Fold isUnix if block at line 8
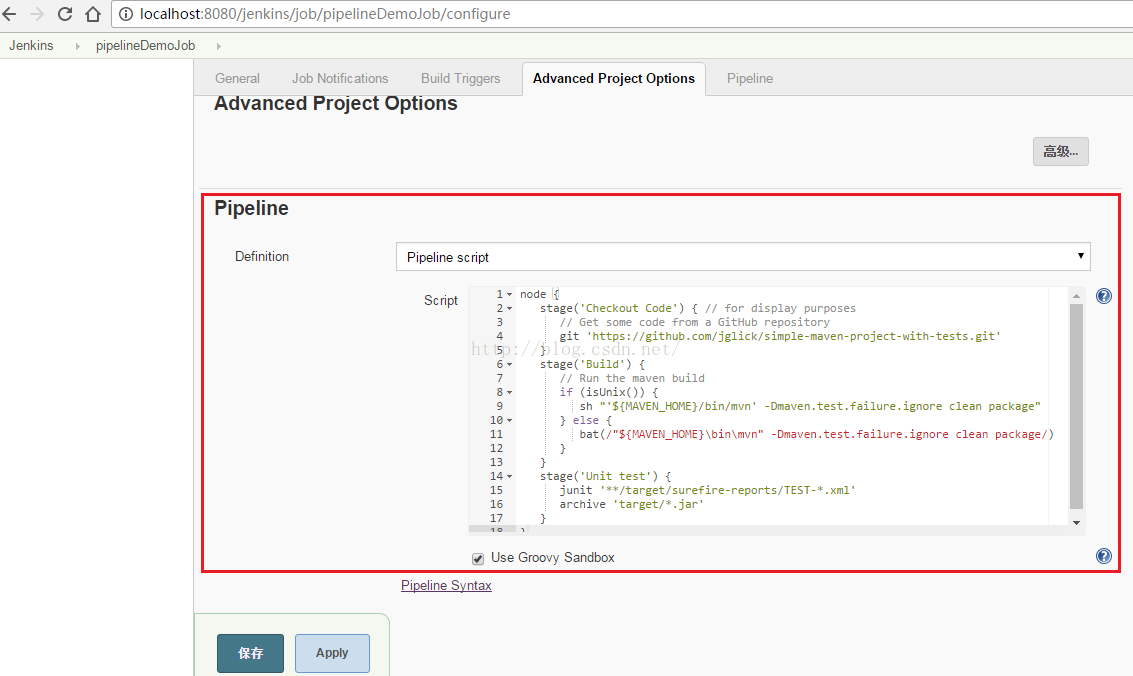This screenshot has width=1133, height=676. click(509, 393)
